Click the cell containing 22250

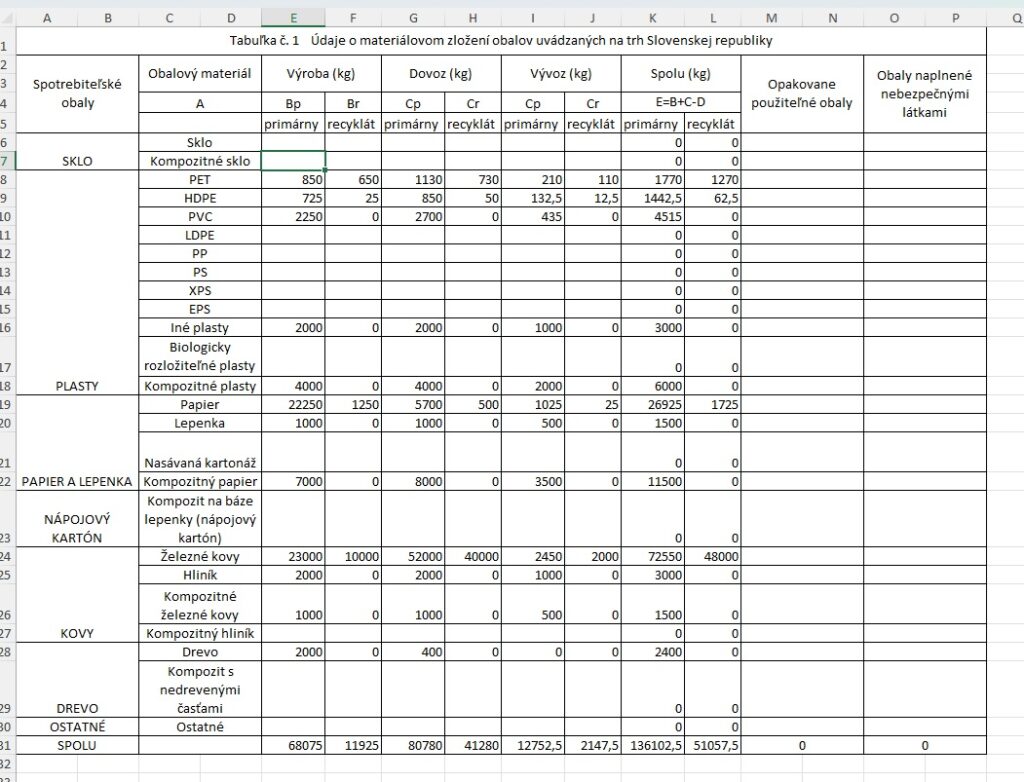click(293, 405)
